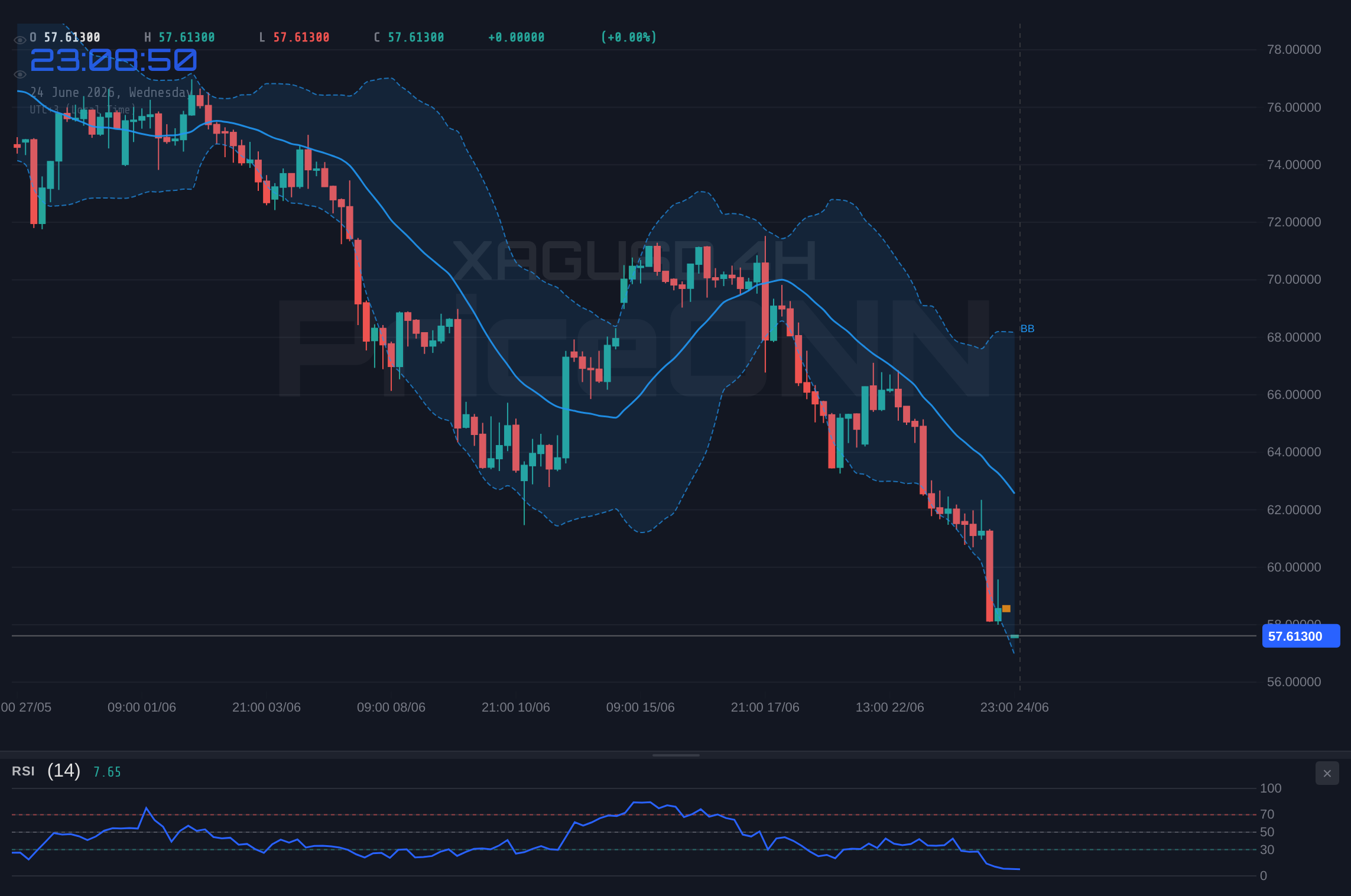Click the BB indicator label
Viewport: 1351px width, 896px height.
point(1027,329)
